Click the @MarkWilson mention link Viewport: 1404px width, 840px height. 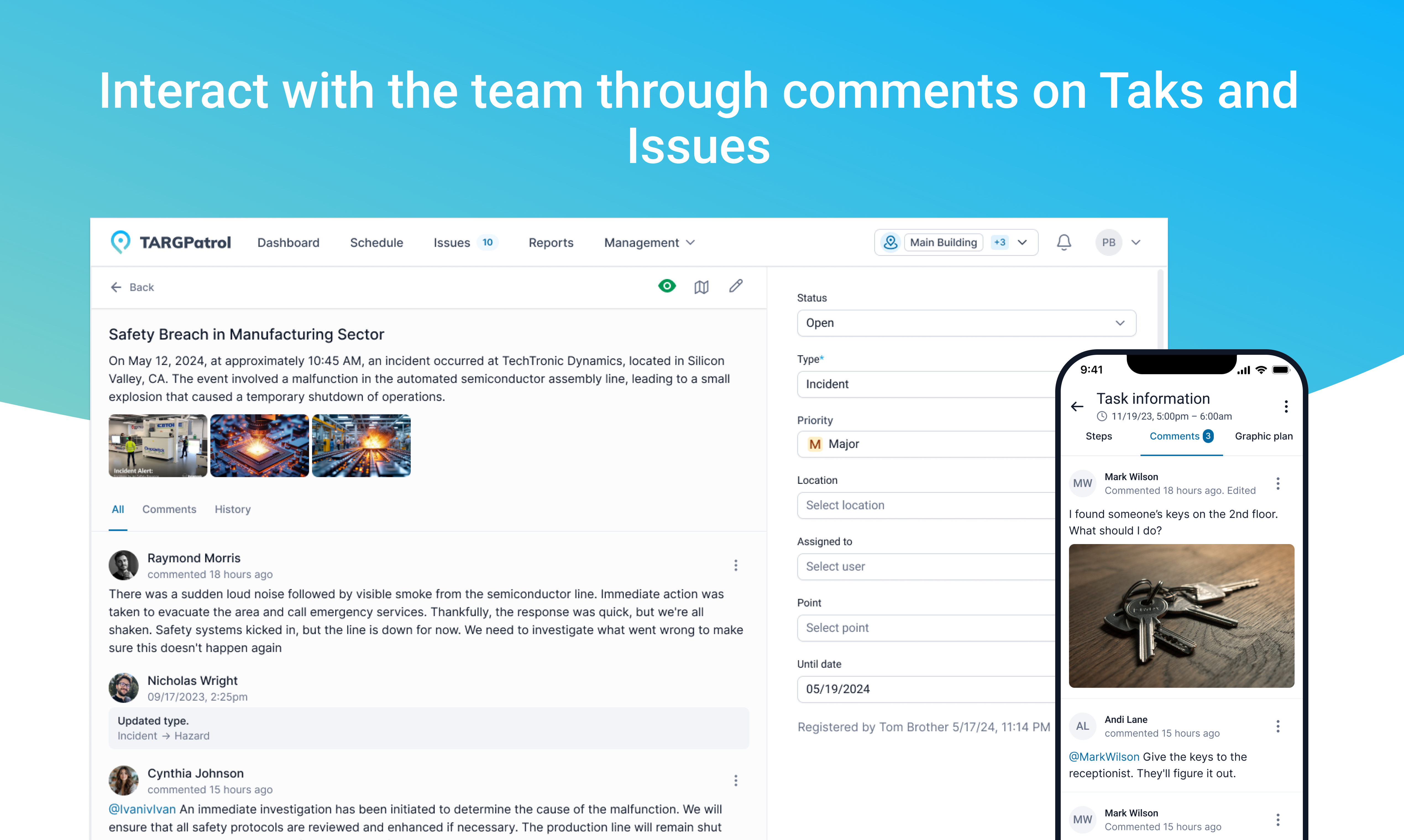point(1104,757)
